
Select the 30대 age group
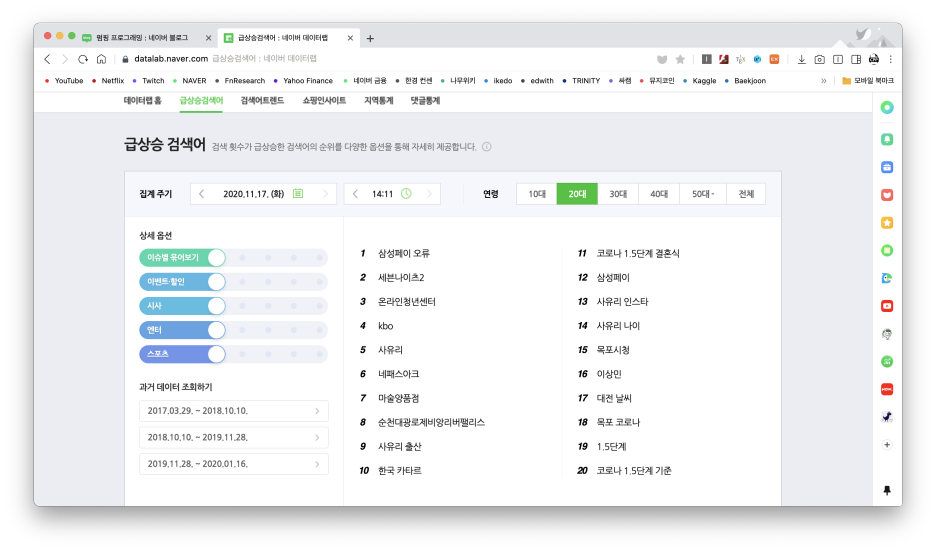click(618, 194)
